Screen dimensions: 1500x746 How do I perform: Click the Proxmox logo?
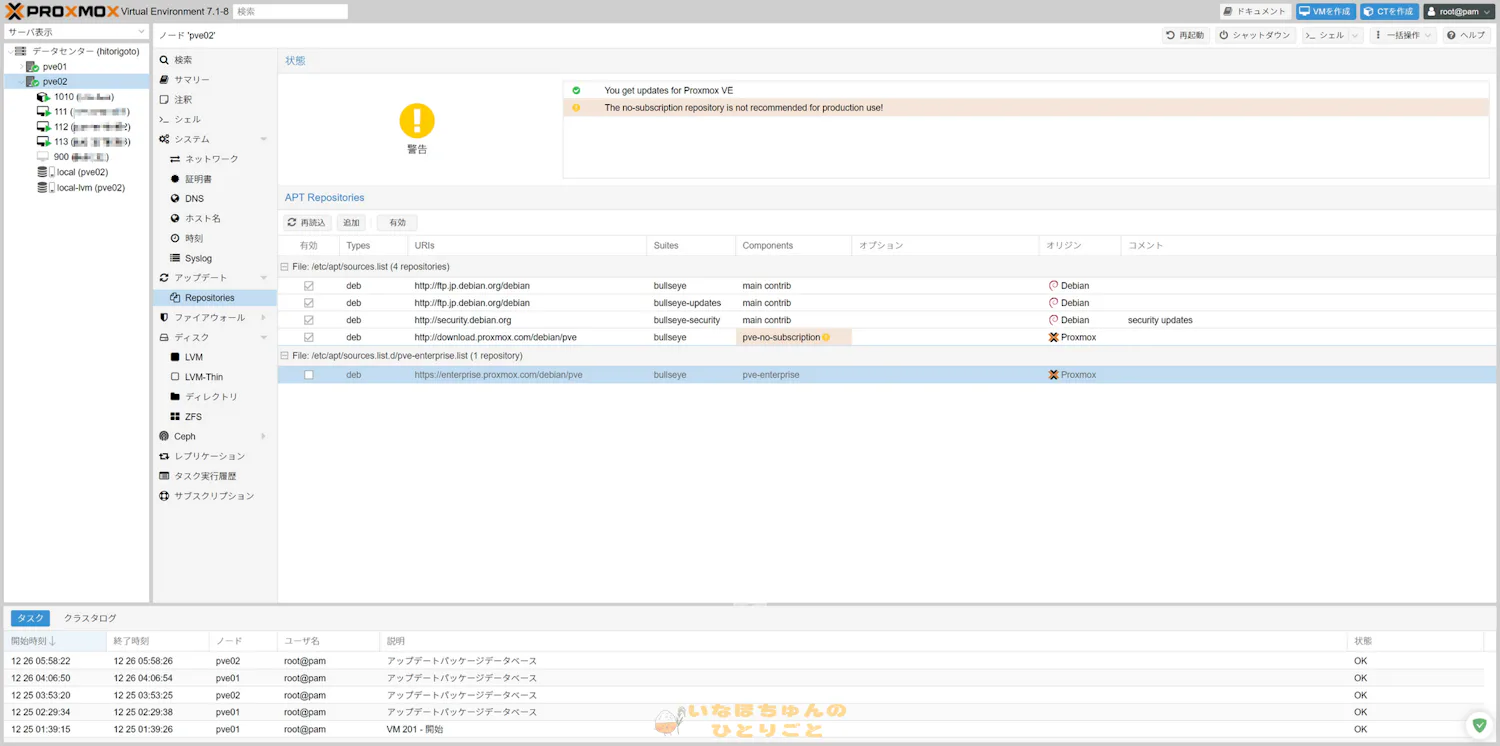click(x=63, y=11)
